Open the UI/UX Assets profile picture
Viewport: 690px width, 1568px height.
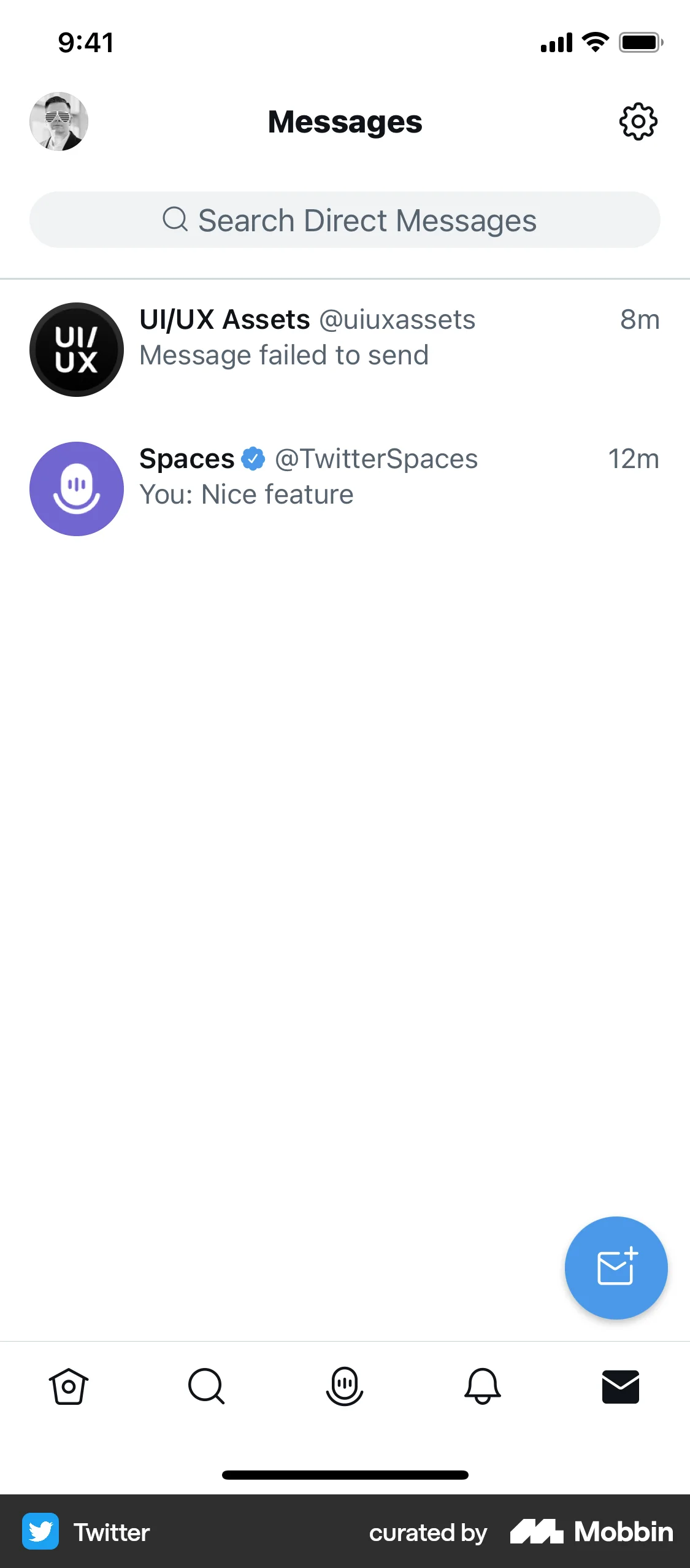click(x=77, y=350)
